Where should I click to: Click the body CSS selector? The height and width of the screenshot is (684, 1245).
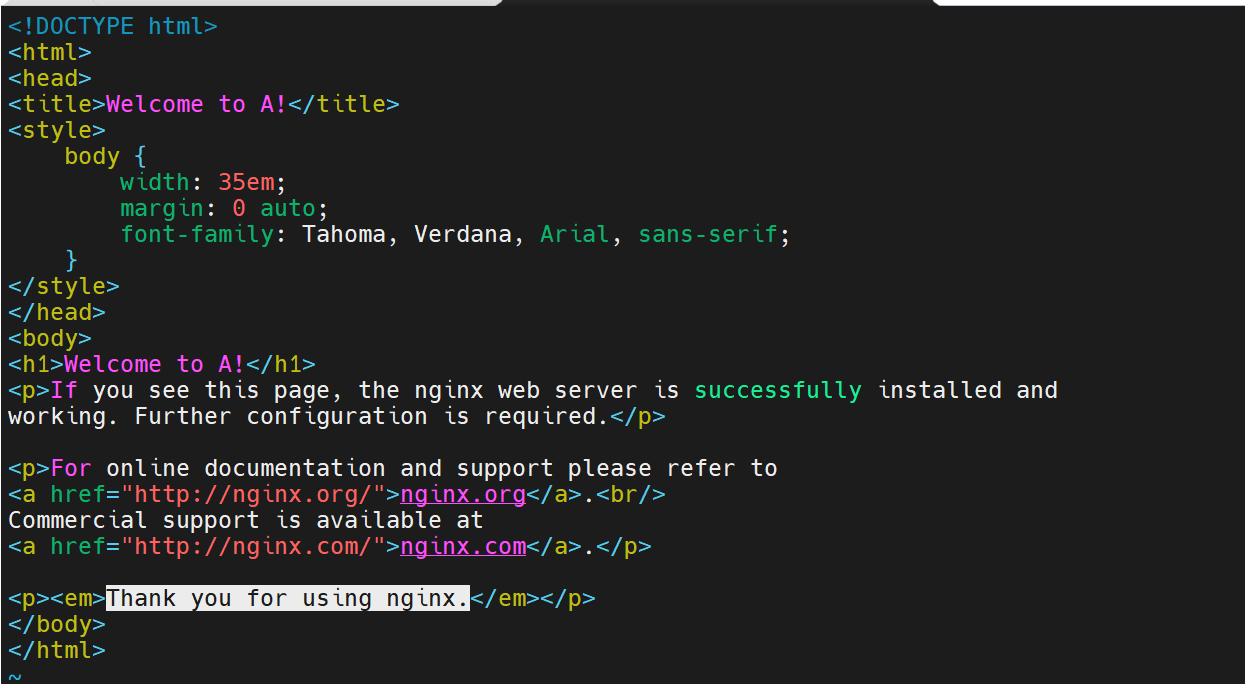[x=91, y=156]
